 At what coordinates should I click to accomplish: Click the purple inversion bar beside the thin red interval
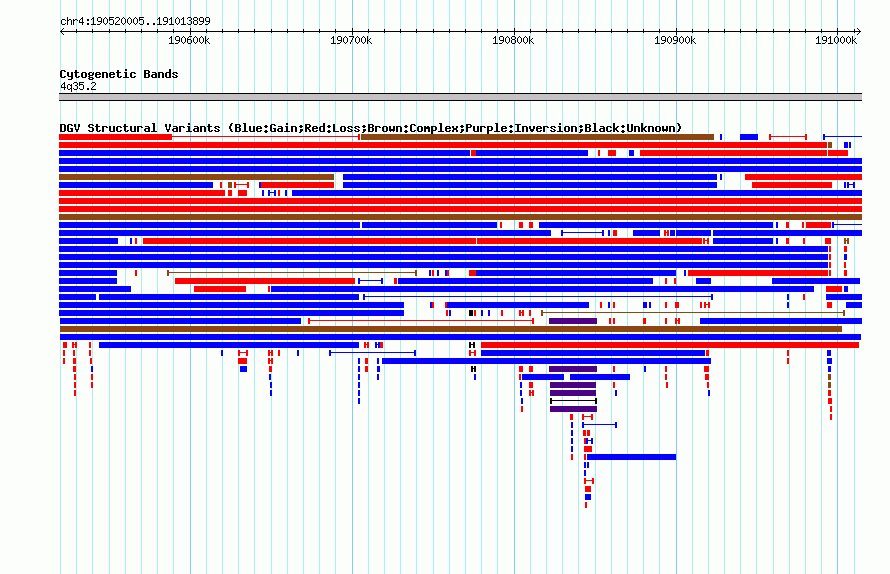573,321
